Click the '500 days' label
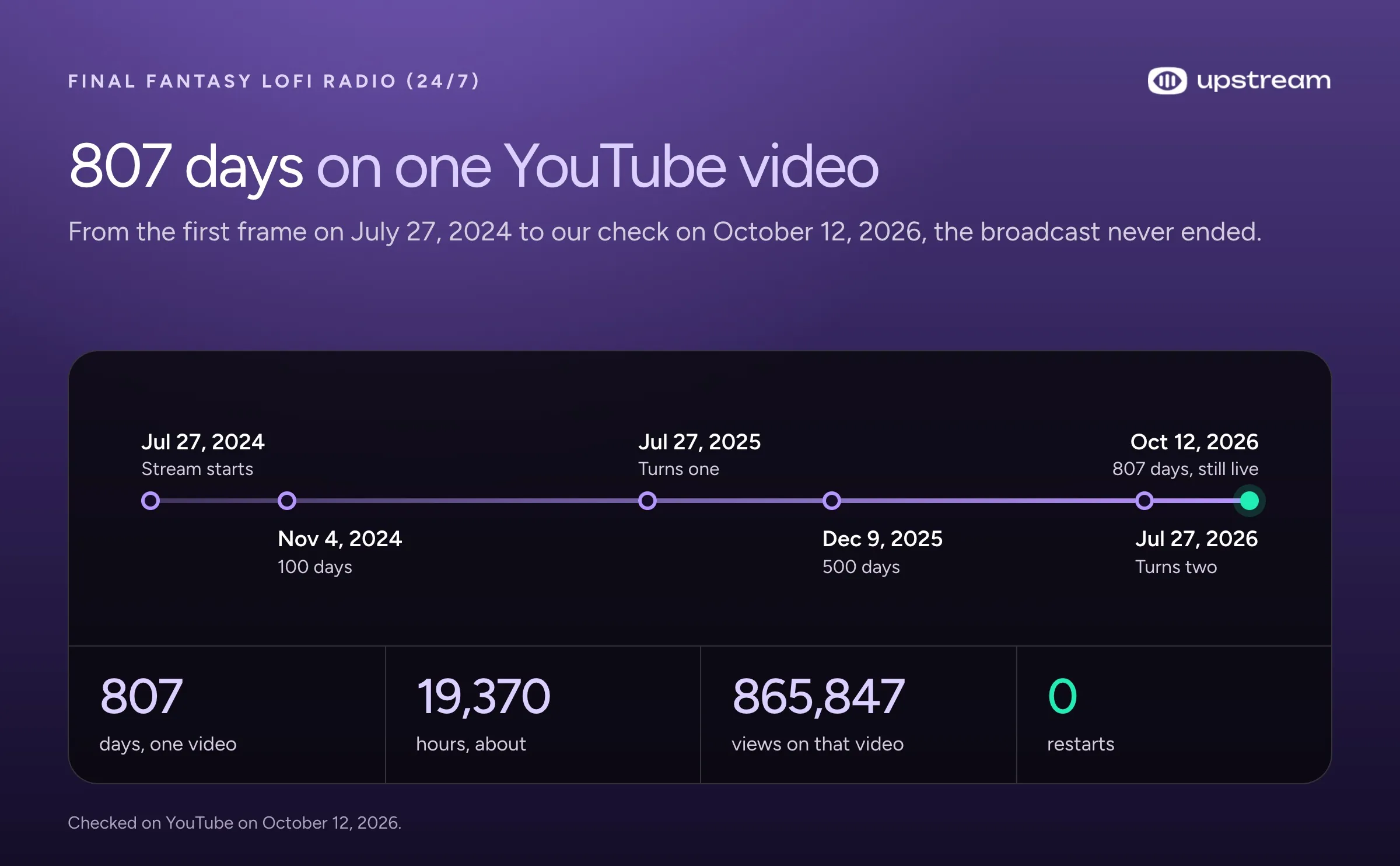The width and height of the screenshot is (1400, 866). click(861, 567)
